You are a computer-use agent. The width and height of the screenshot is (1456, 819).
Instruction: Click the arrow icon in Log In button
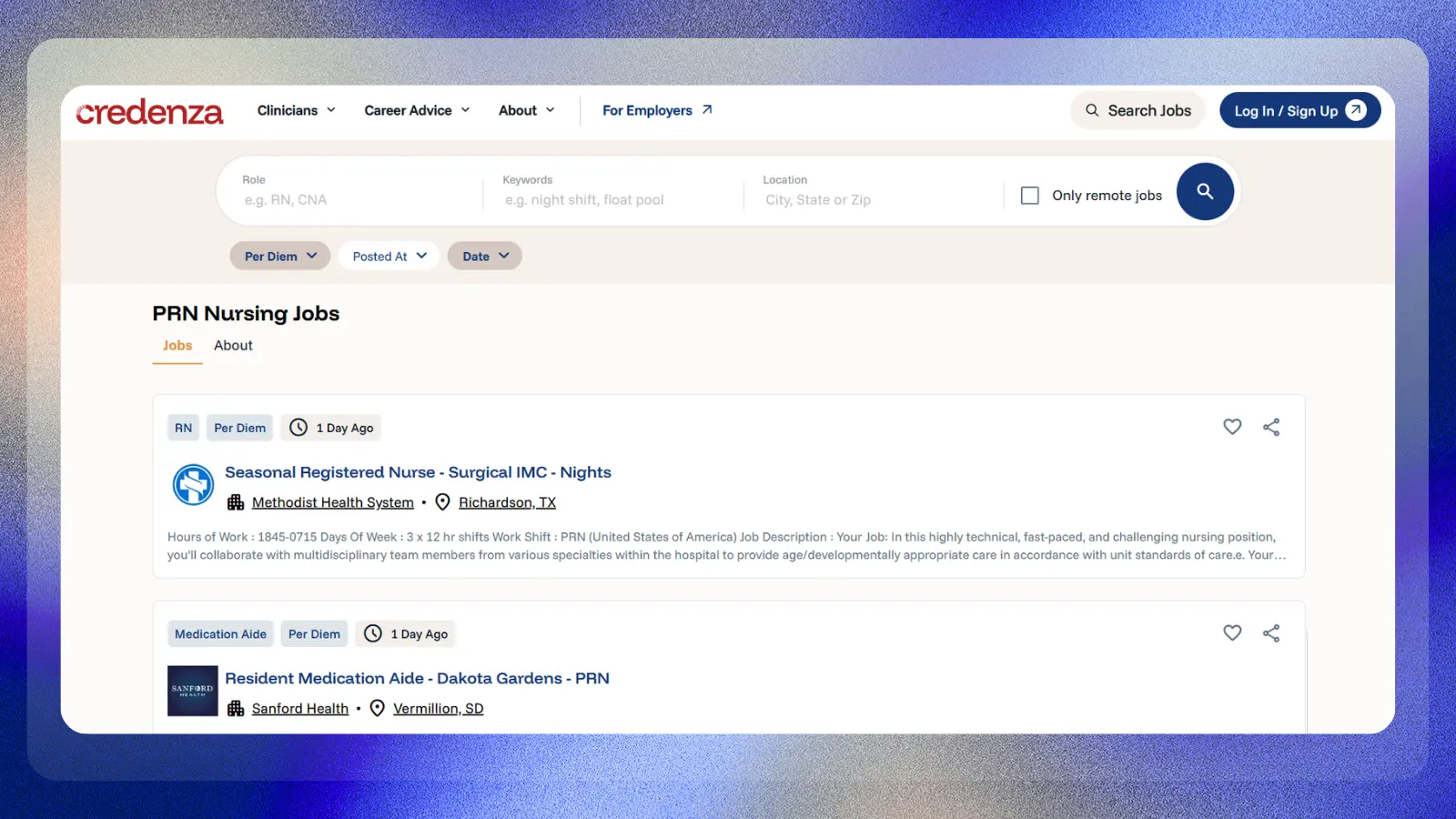click(1356, 110)
